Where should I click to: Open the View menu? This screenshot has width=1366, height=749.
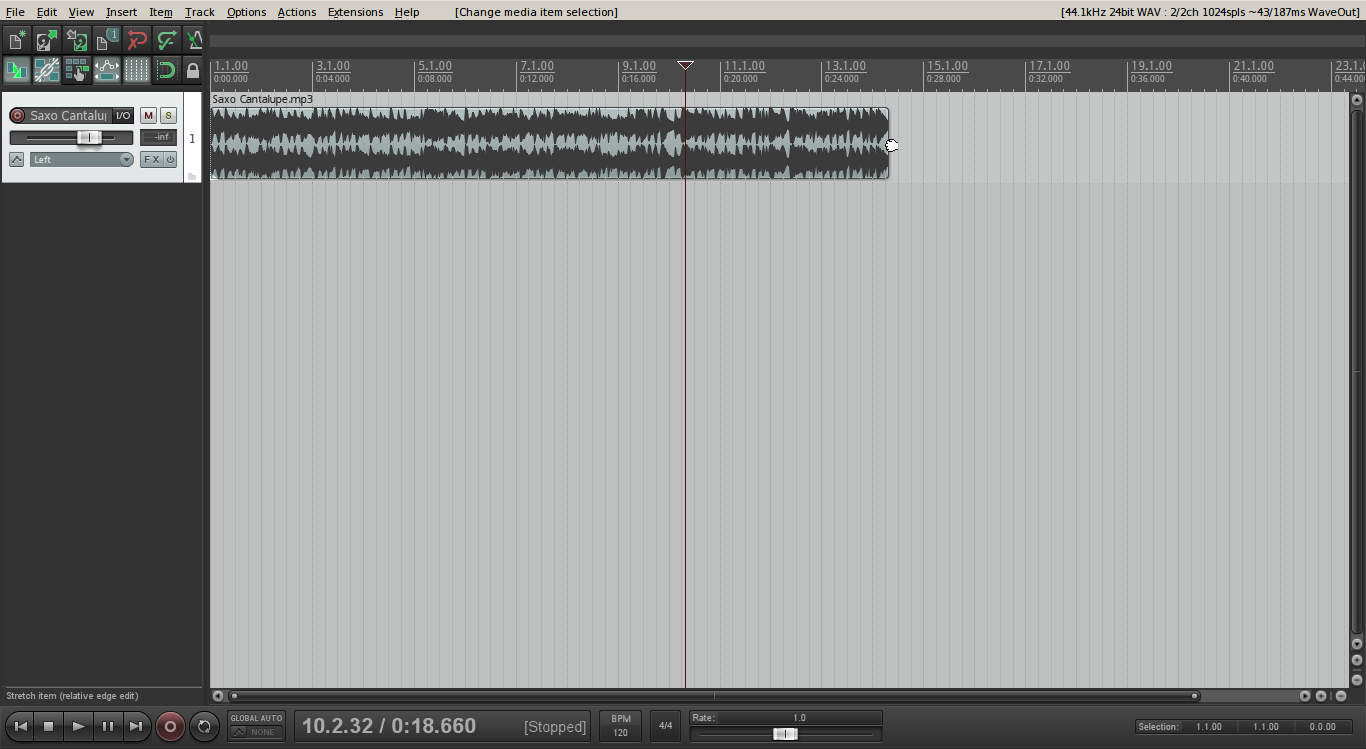(x=81, y=12)
